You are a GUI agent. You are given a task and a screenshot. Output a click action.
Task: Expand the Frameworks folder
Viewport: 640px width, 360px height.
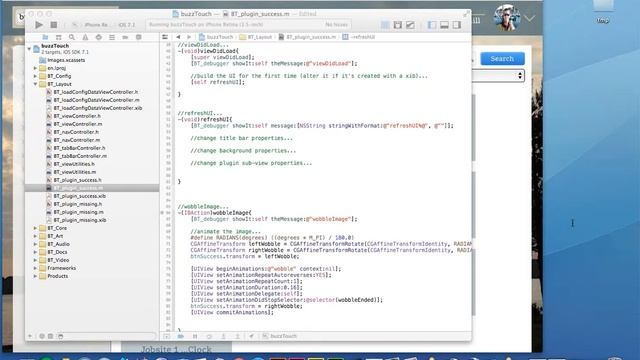pyautogui.click(x=36, y=268)
